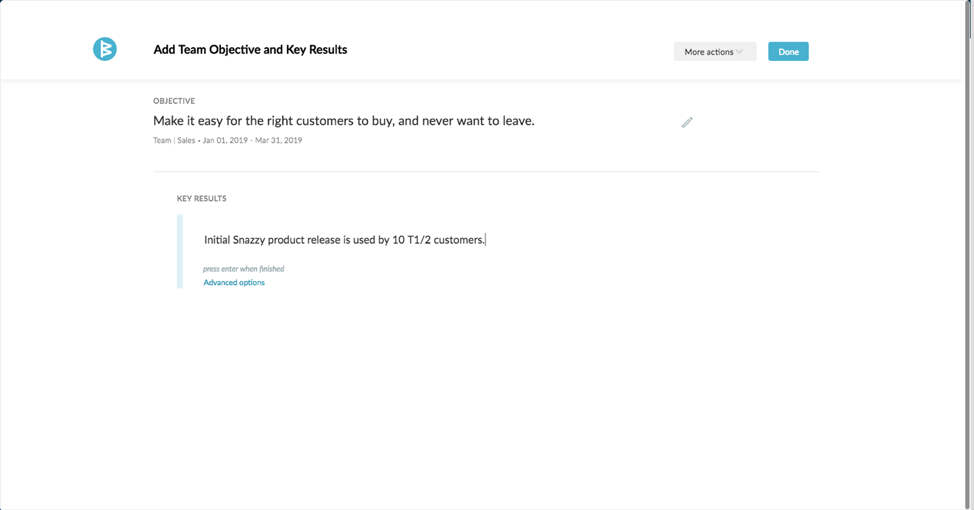Select the objective title text
Screen dimensions: 974x510
(343, 121)
